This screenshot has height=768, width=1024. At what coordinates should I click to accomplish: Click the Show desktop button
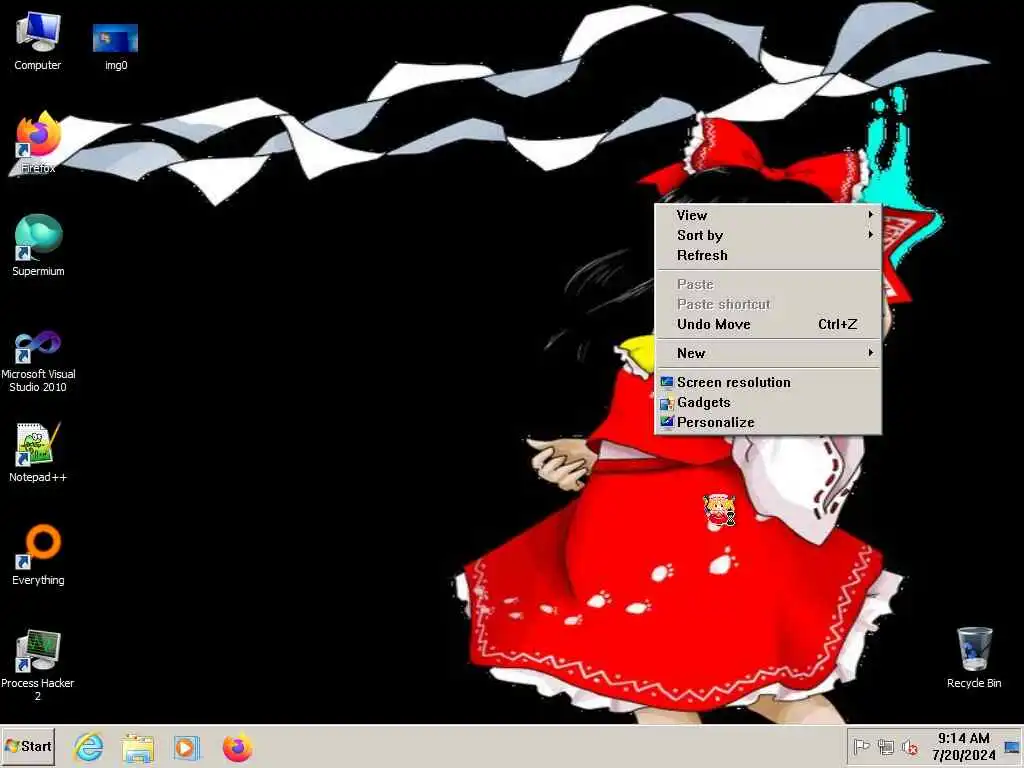(x=1012, y=746)
